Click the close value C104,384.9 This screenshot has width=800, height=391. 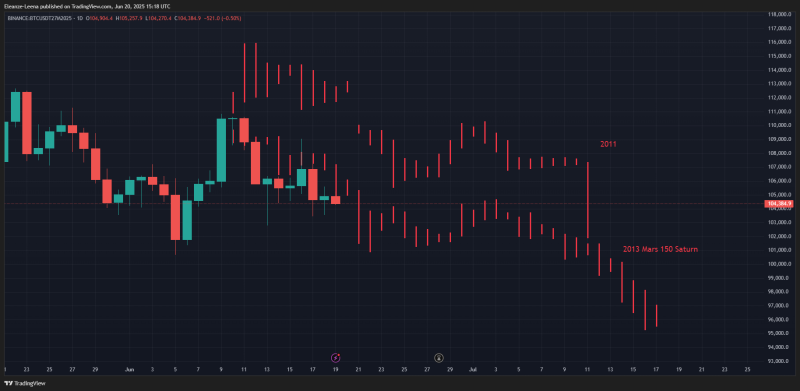point(187,18)
